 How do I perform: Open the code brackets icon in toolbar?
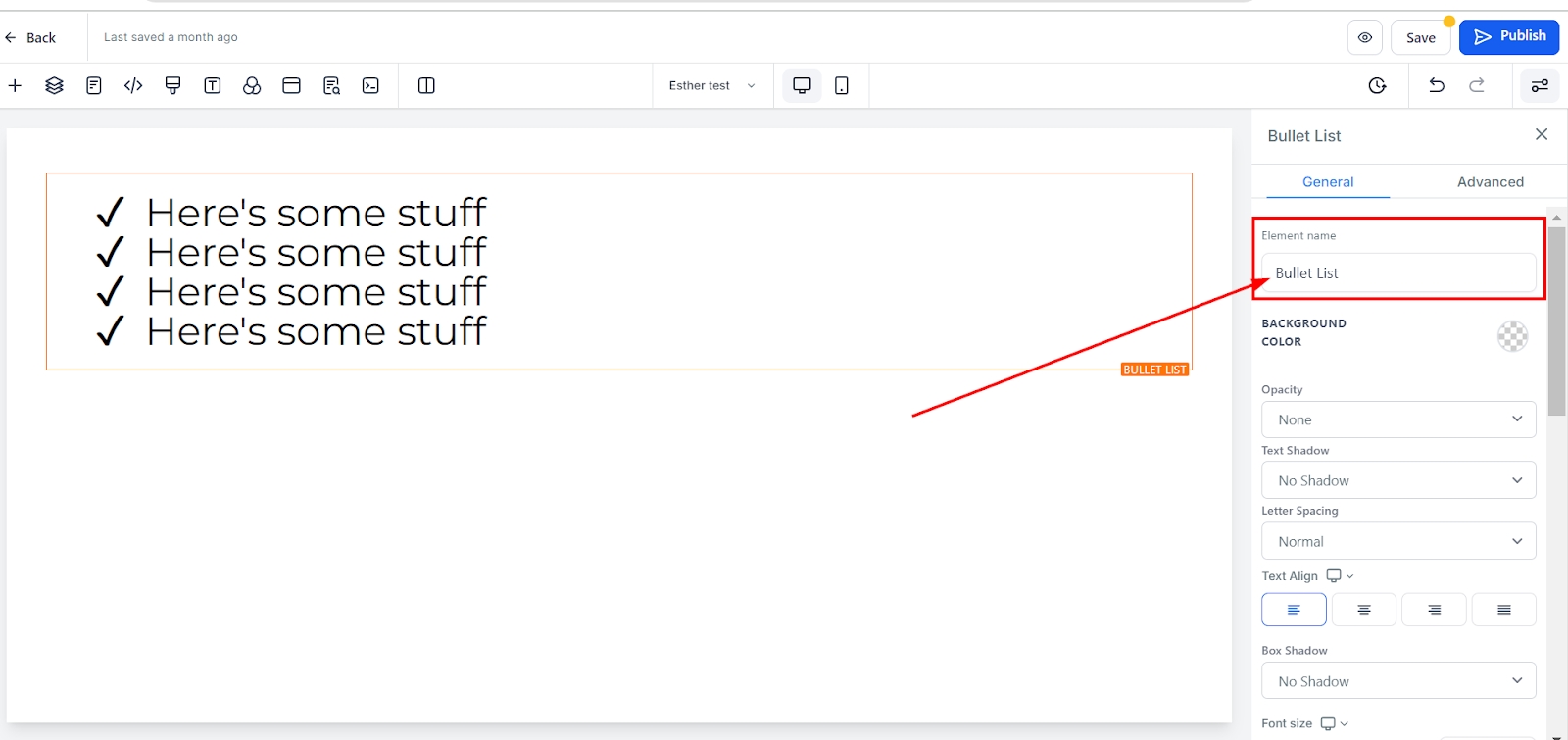(133, 86)
